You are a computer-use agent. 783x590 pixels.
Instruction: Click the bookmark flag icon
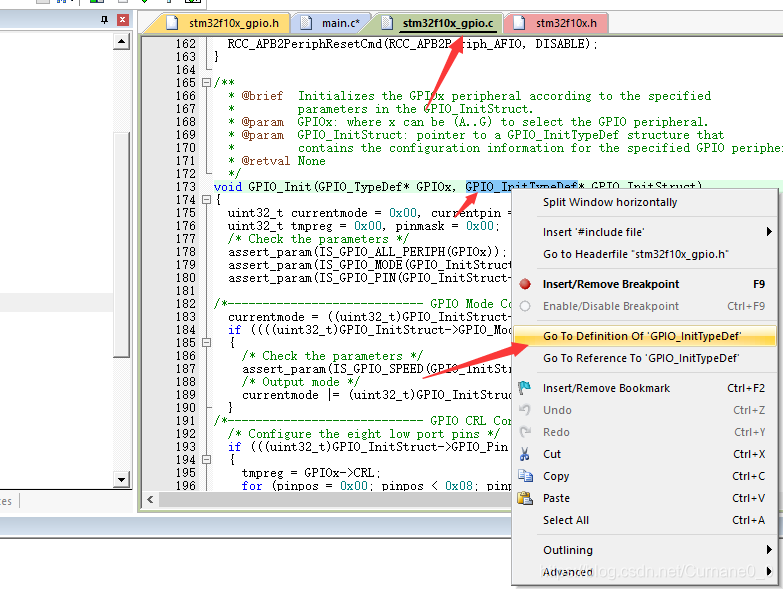pyautogui.click(x=524, y=387)
